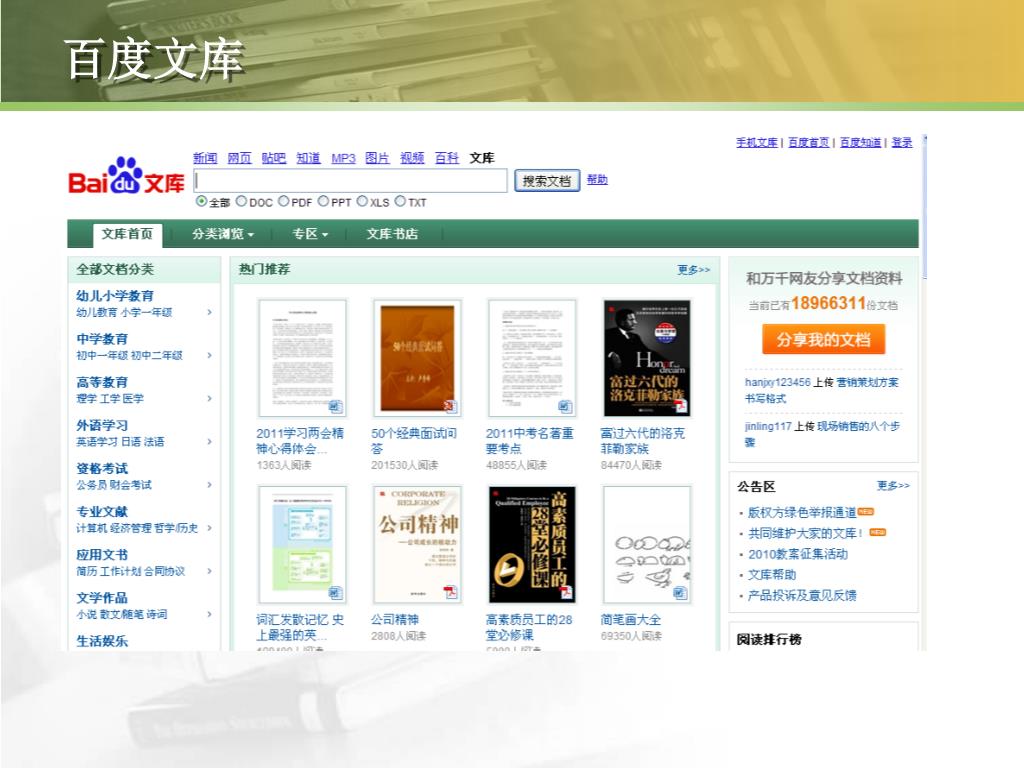This screenshot has width=1024, height=768.
Task: Open the 生活娱乐 category heading
Action: click(x=102, y=641)
